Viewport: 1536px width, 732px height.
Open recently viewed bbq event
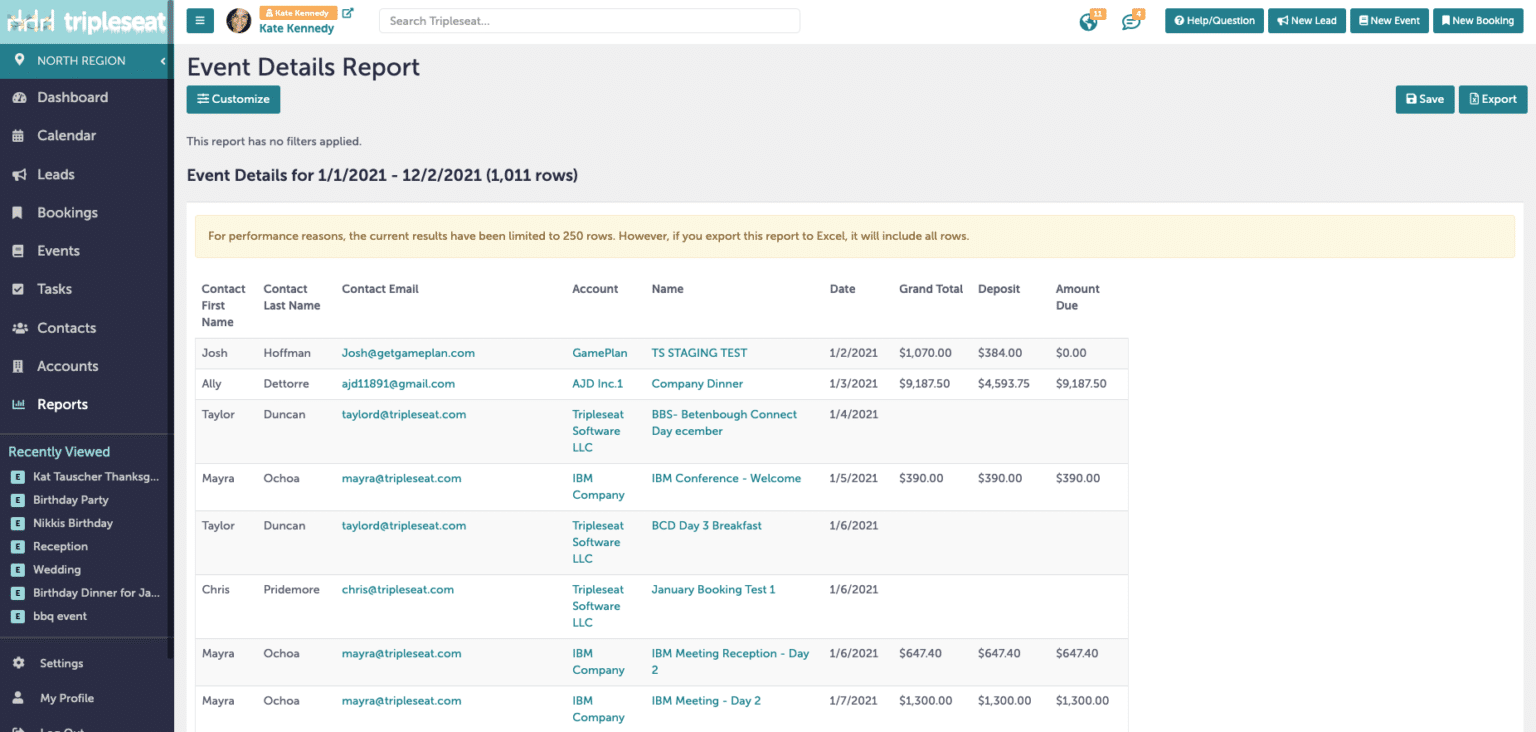(59, 617)
